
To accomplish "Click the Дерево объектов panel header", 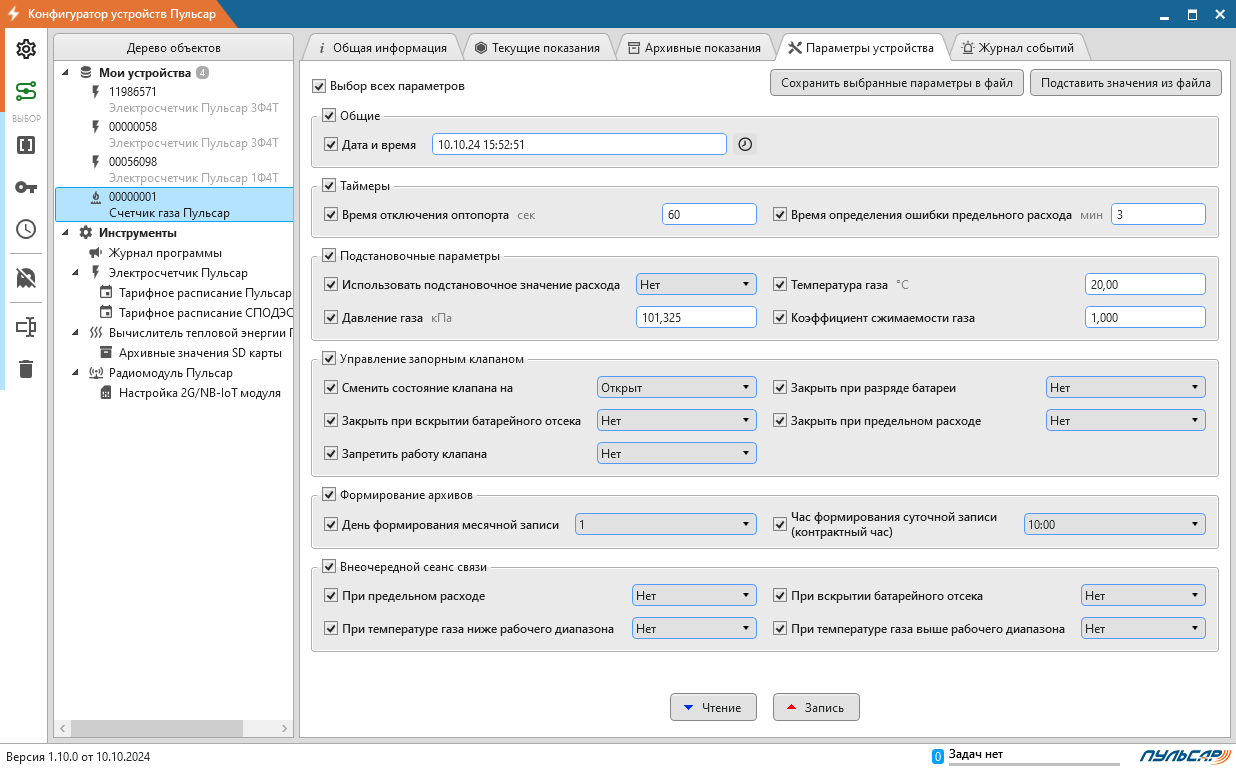I will [174, 47].
